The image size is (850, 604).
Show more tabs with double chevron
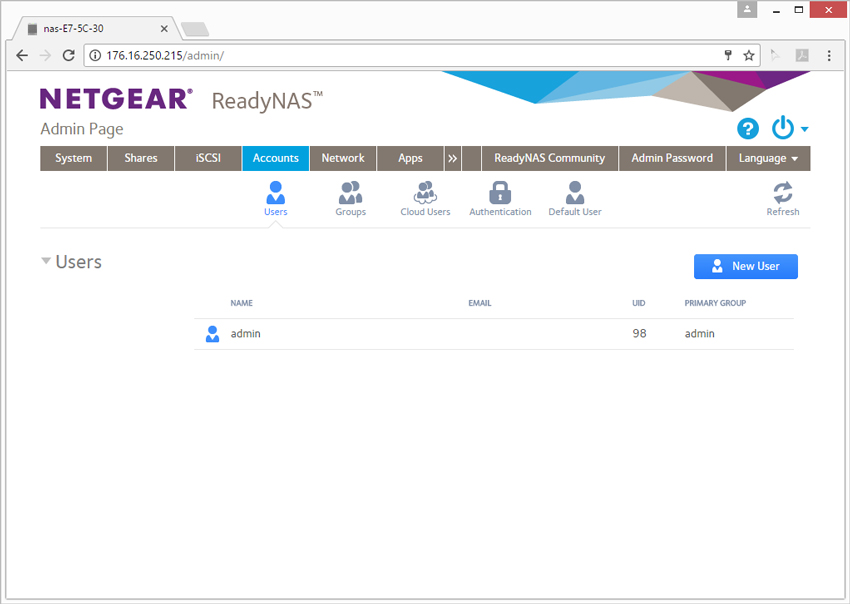point(452,158)
